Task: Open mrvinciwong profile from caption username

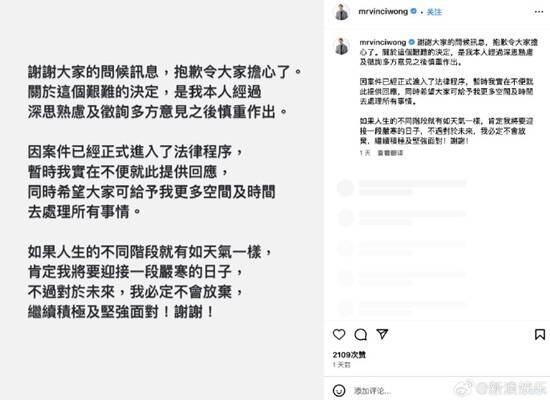Action: coord(383,42)
